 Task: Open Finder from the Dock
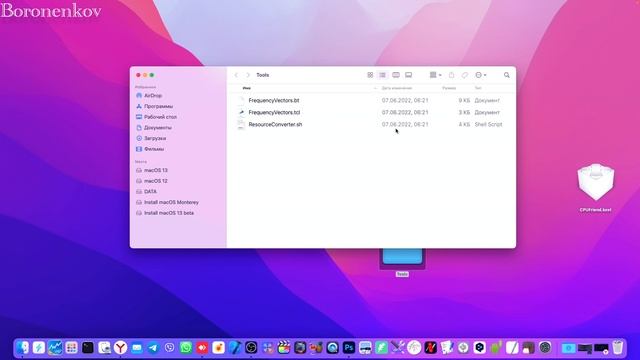click(22, 348)
